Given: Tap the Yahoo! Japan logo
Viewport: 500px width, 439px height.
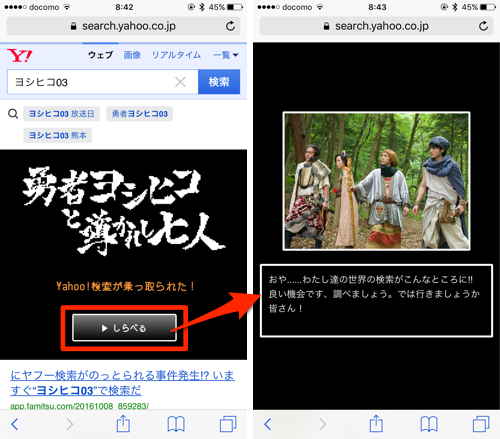Looking at the screenshot, I should coord(20,55).
